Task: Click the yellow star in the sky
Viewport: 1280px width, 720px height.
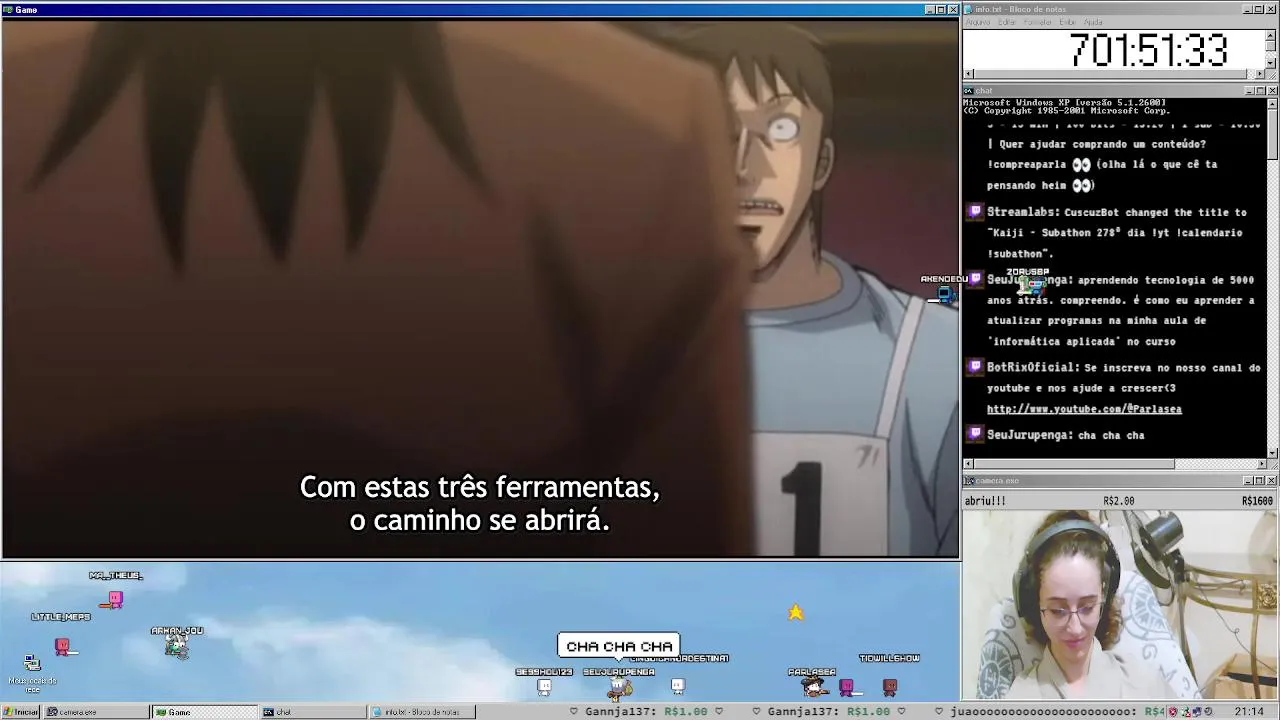Action: coord(795,612)
